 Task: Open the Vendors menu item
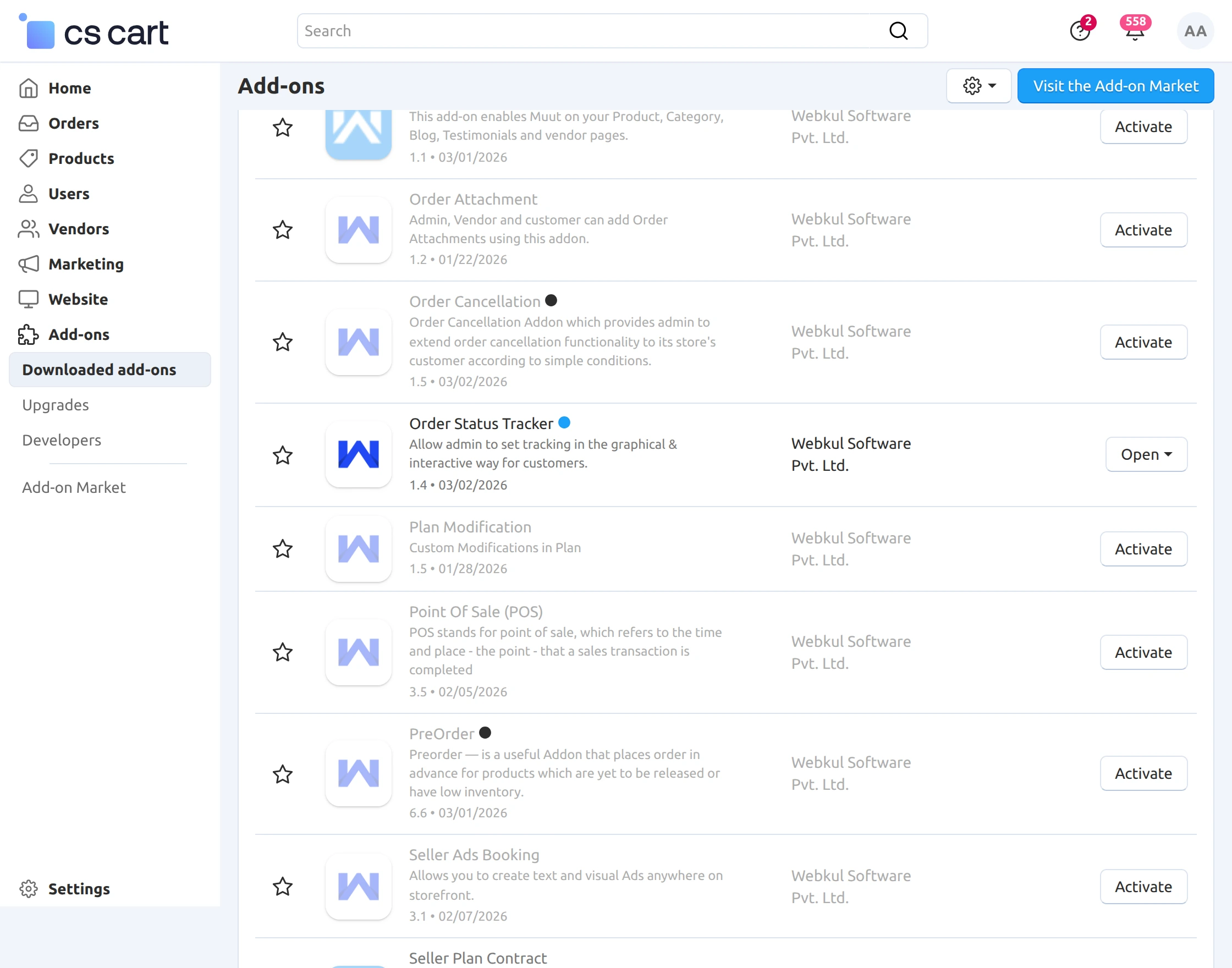[x=78, y=228]
